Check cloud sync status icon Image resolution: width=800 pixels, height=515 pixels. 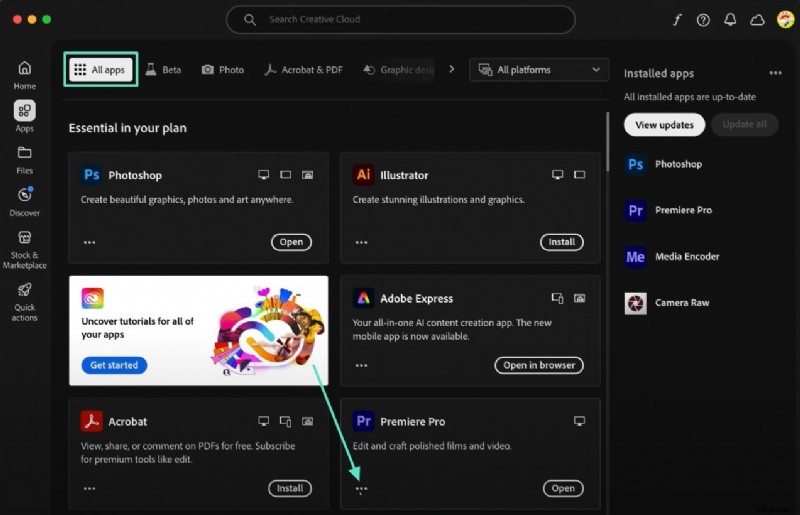click(x=757, y=20)
